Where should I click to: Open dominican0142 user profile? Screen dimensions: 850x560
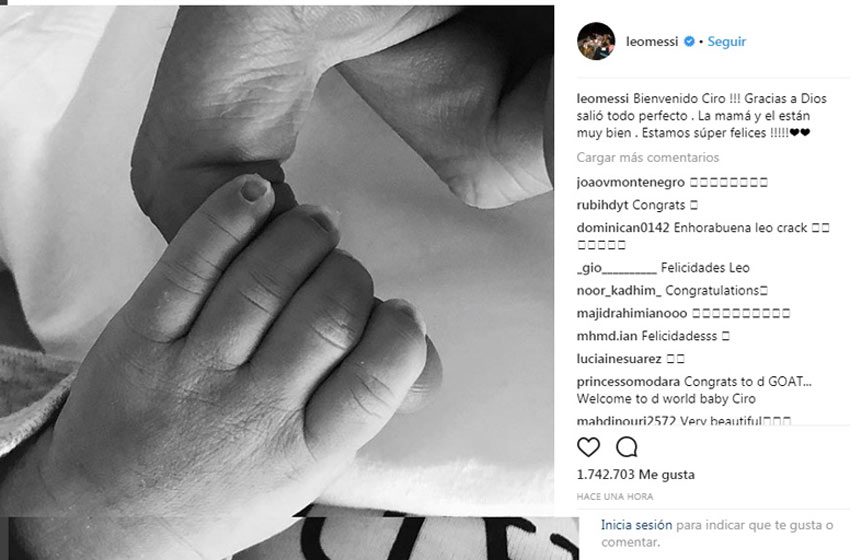[623, 228]
